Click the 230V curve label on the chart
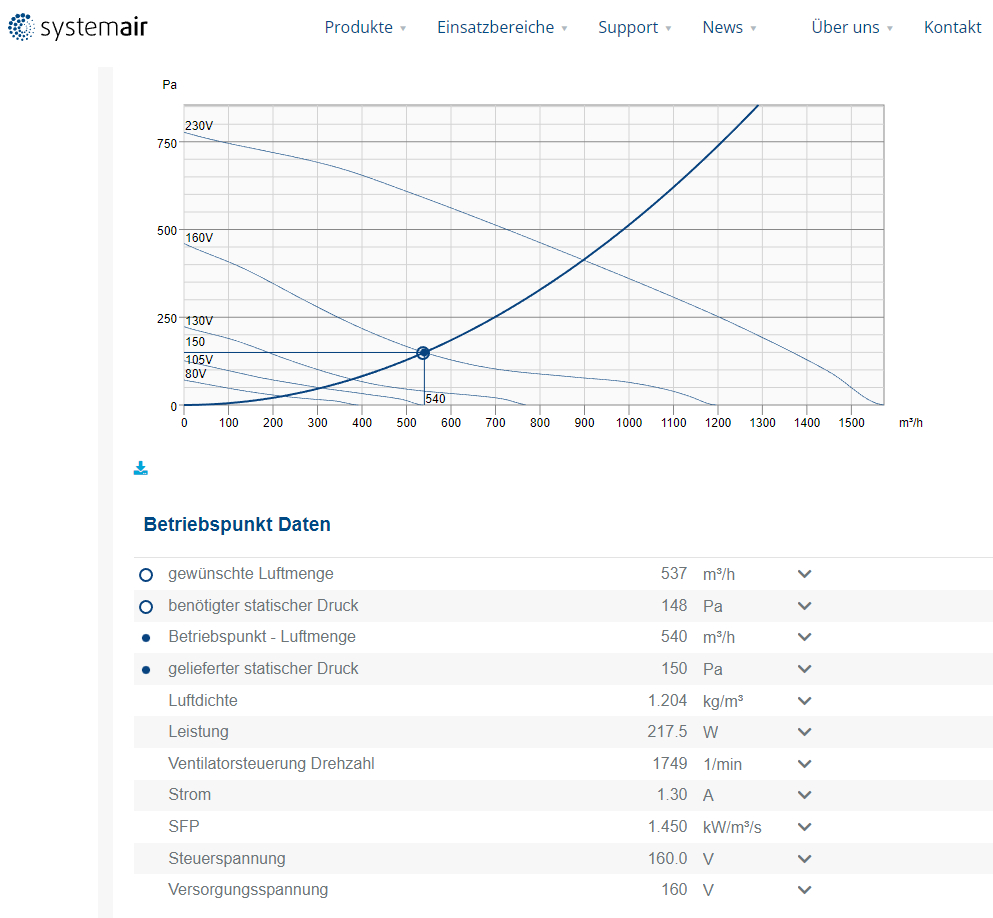Screen dimensions: 993x918 pyautogui.click(x=199, y=126)
